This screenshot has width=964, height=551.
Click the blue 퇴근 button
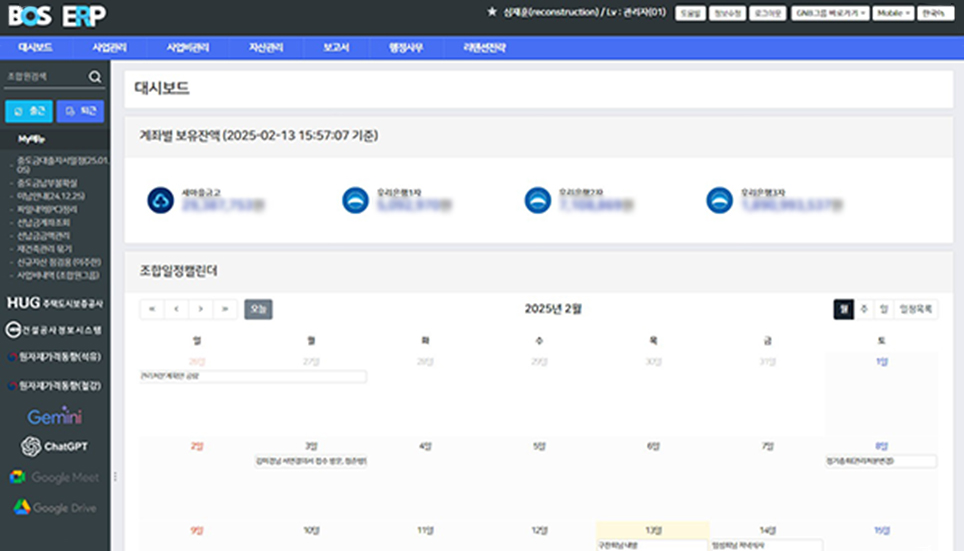point(80,111)
